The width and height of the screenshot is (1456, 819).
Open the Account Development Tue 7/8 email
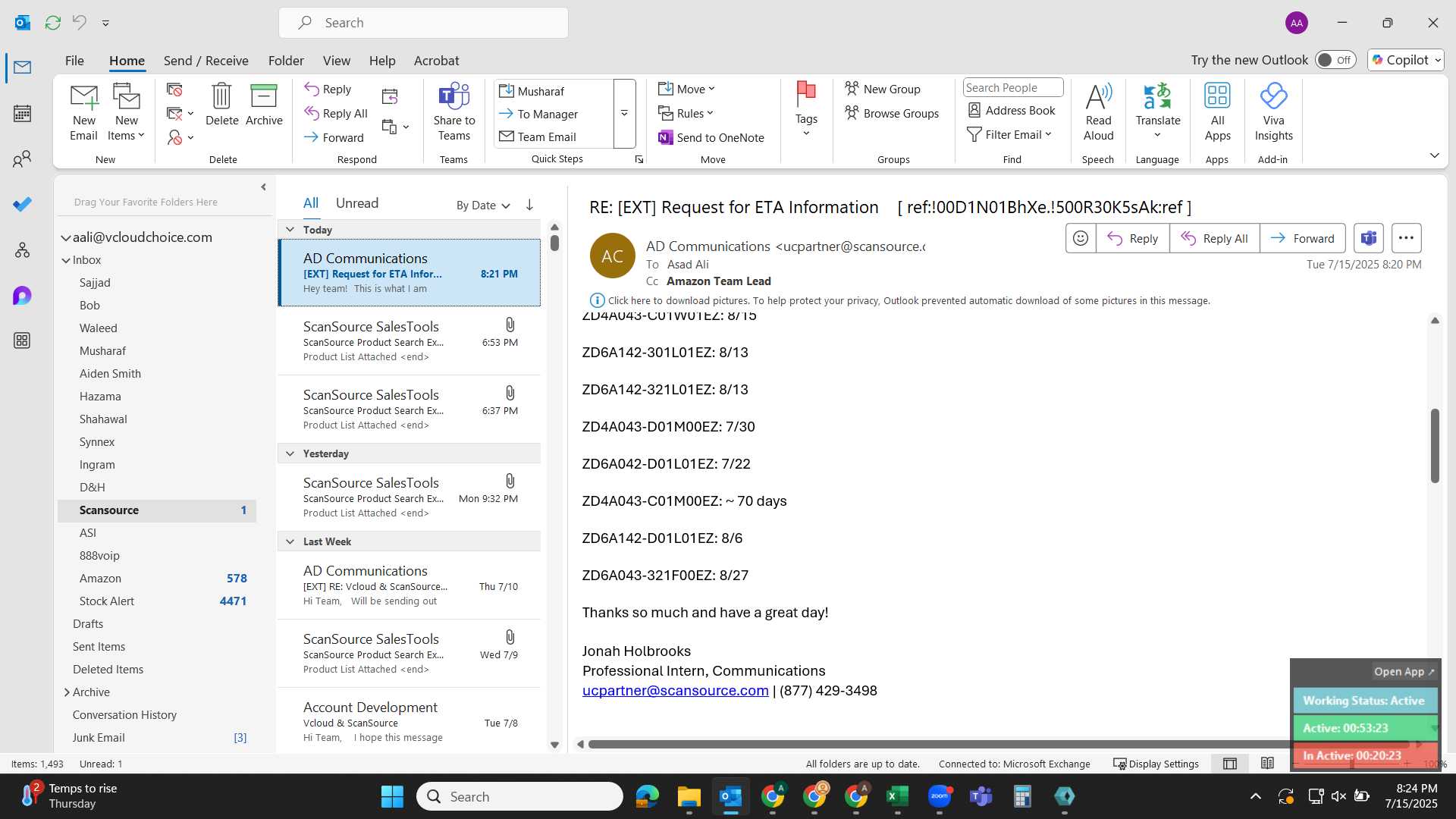tap(409, 721)
